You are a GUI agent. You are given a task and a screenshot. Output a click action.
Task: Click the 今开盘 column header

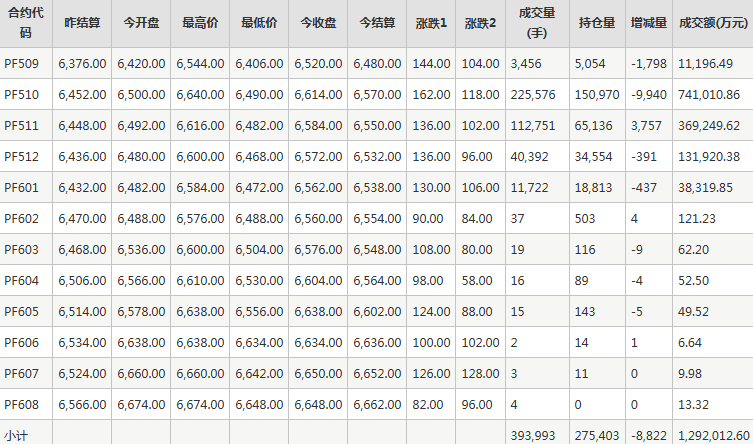[x=141, y=23]
